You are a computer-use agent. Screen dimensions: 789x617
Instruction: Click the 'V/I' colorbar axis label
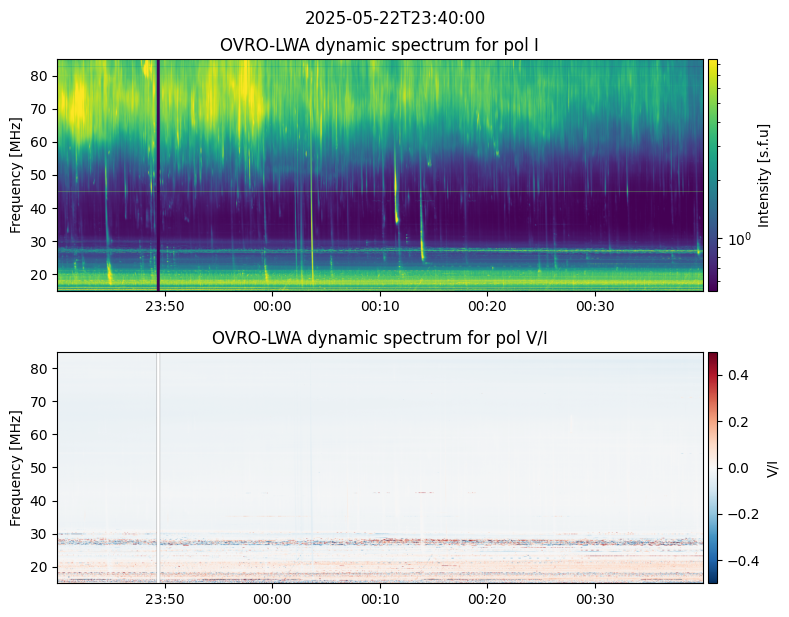click(772, 467)
